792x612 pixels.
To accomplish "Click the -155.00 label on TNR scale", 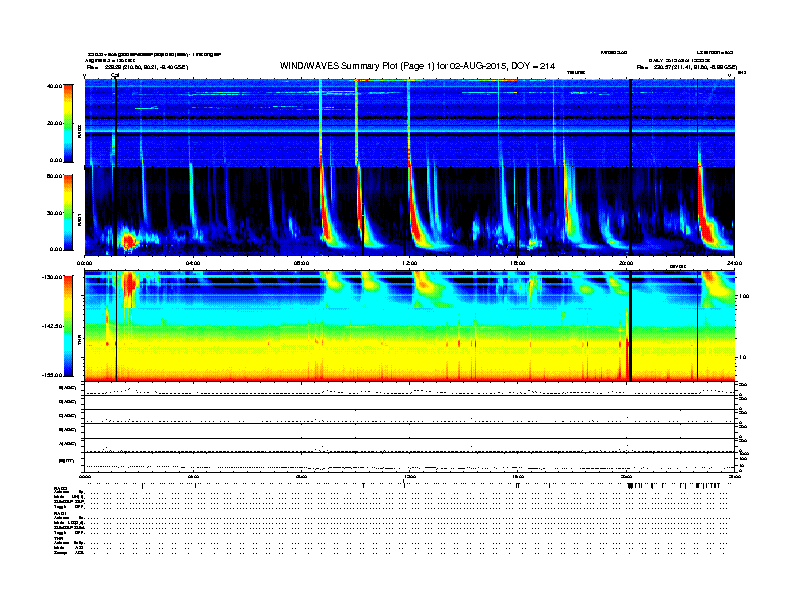I will [x=52, y=375].
